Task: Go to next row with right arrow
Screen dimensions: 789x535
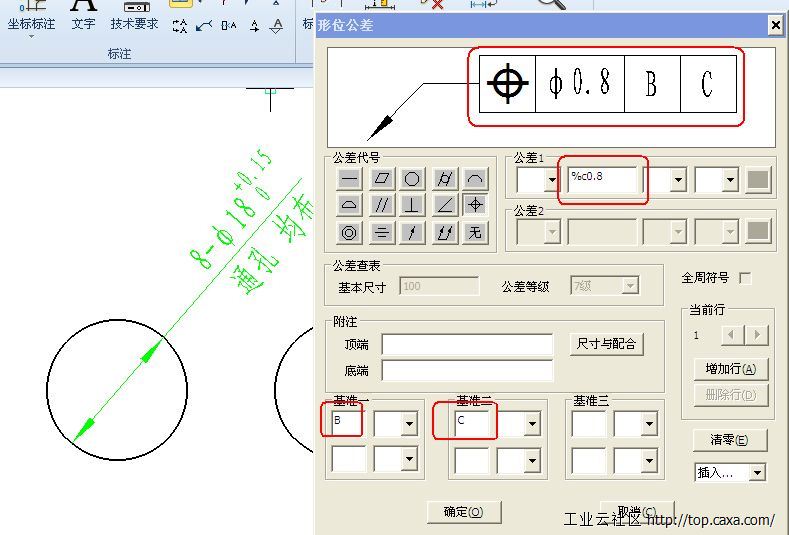Action: (x=757, y=335)
